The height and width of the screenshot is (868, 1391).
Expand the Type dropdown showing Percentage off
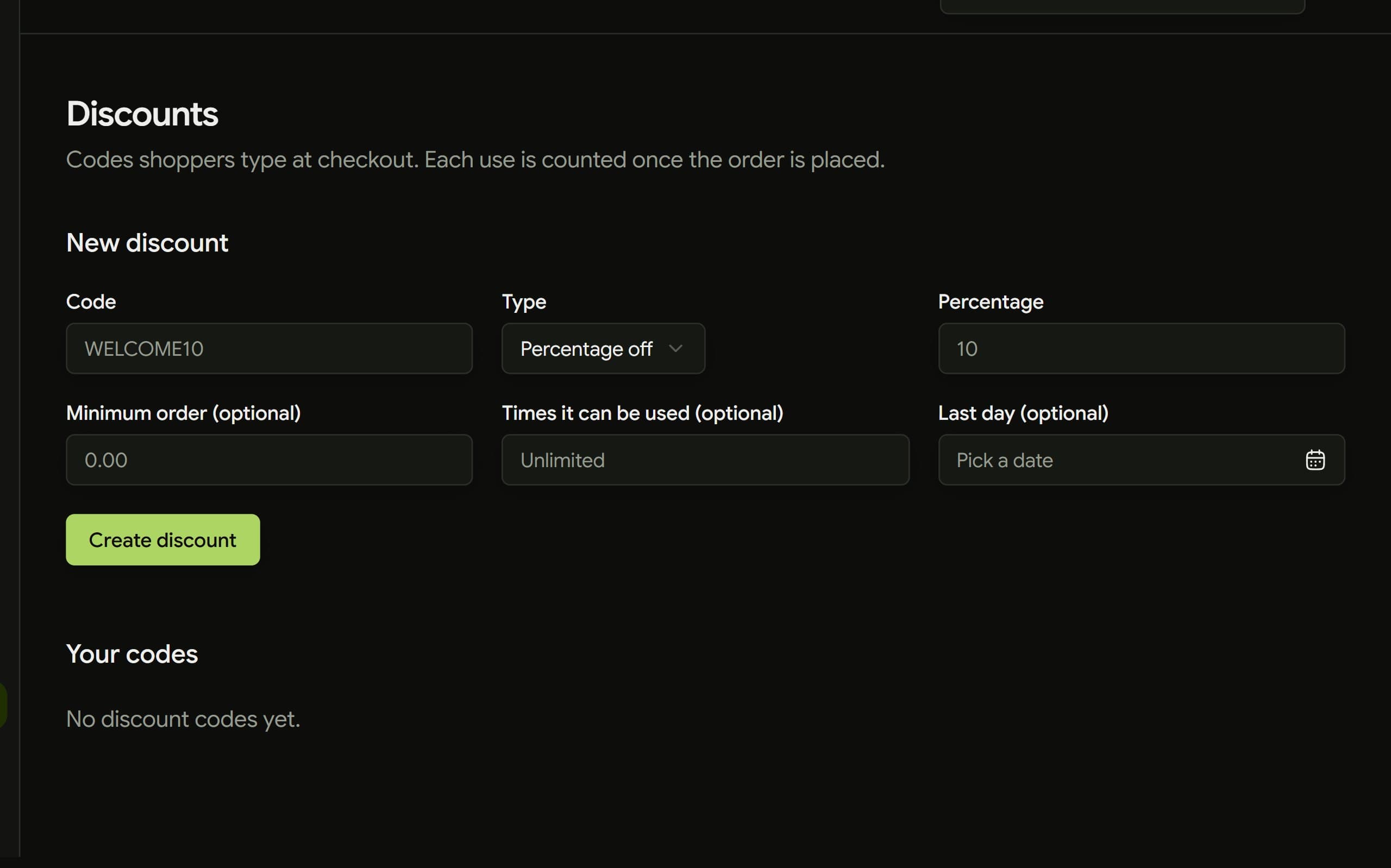point(603,349)
